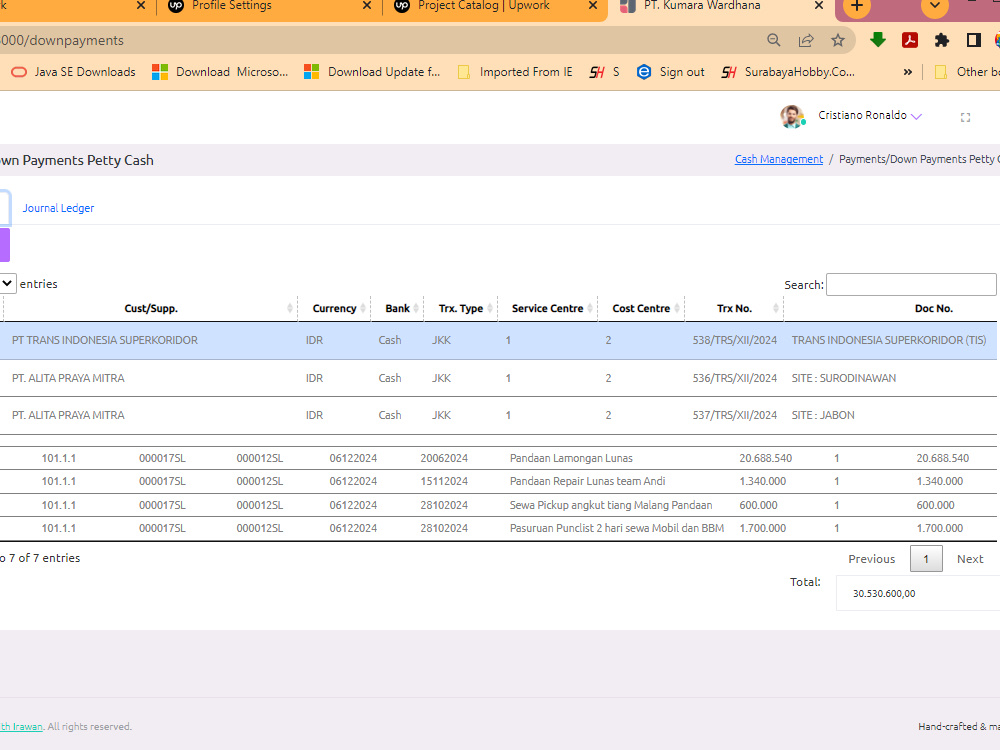
Task: Open Download Update f... bookmark
Action: pos(372,72)
